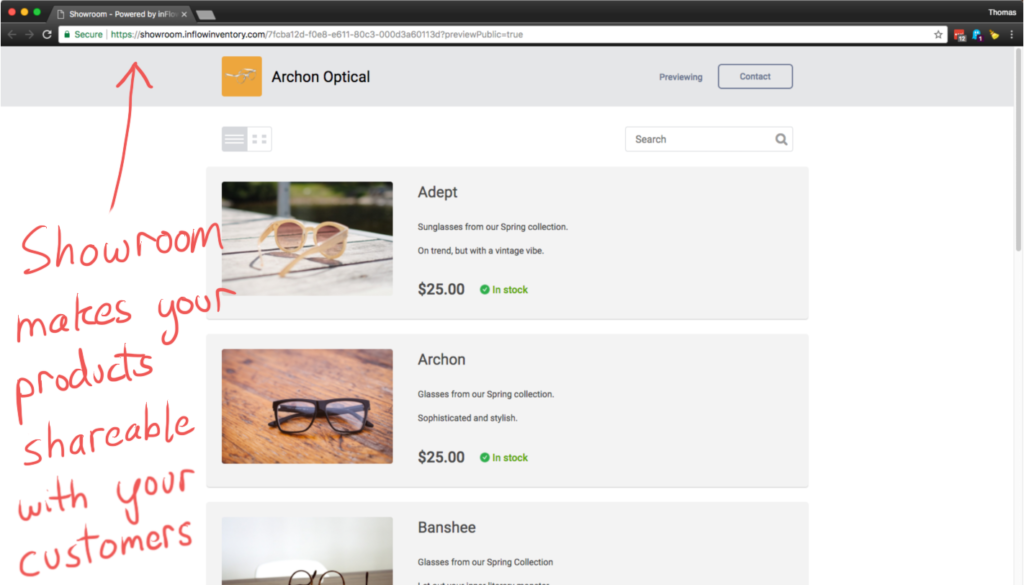Click the Archon Optical logo image
Screen dimensions: 1024x585
coord(242,76)
